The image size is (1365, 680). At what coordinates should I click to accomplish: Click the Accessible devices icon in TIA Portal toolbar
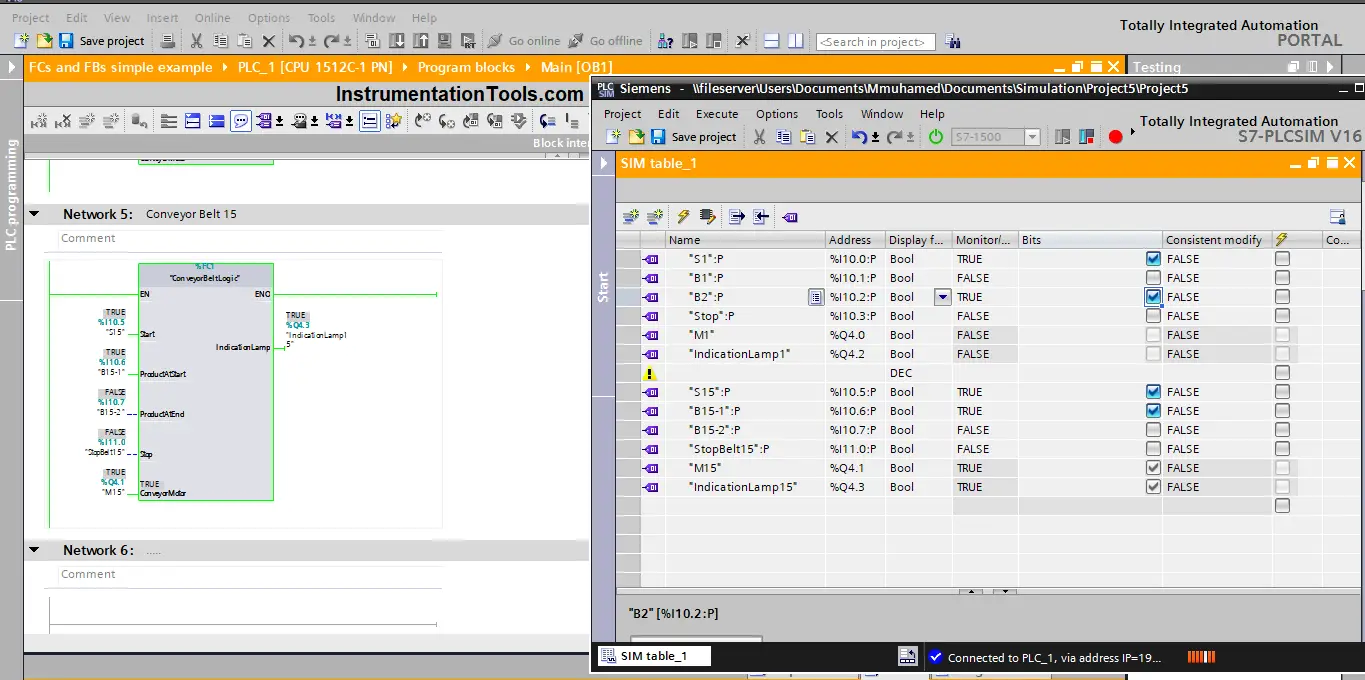click(665, 41)
